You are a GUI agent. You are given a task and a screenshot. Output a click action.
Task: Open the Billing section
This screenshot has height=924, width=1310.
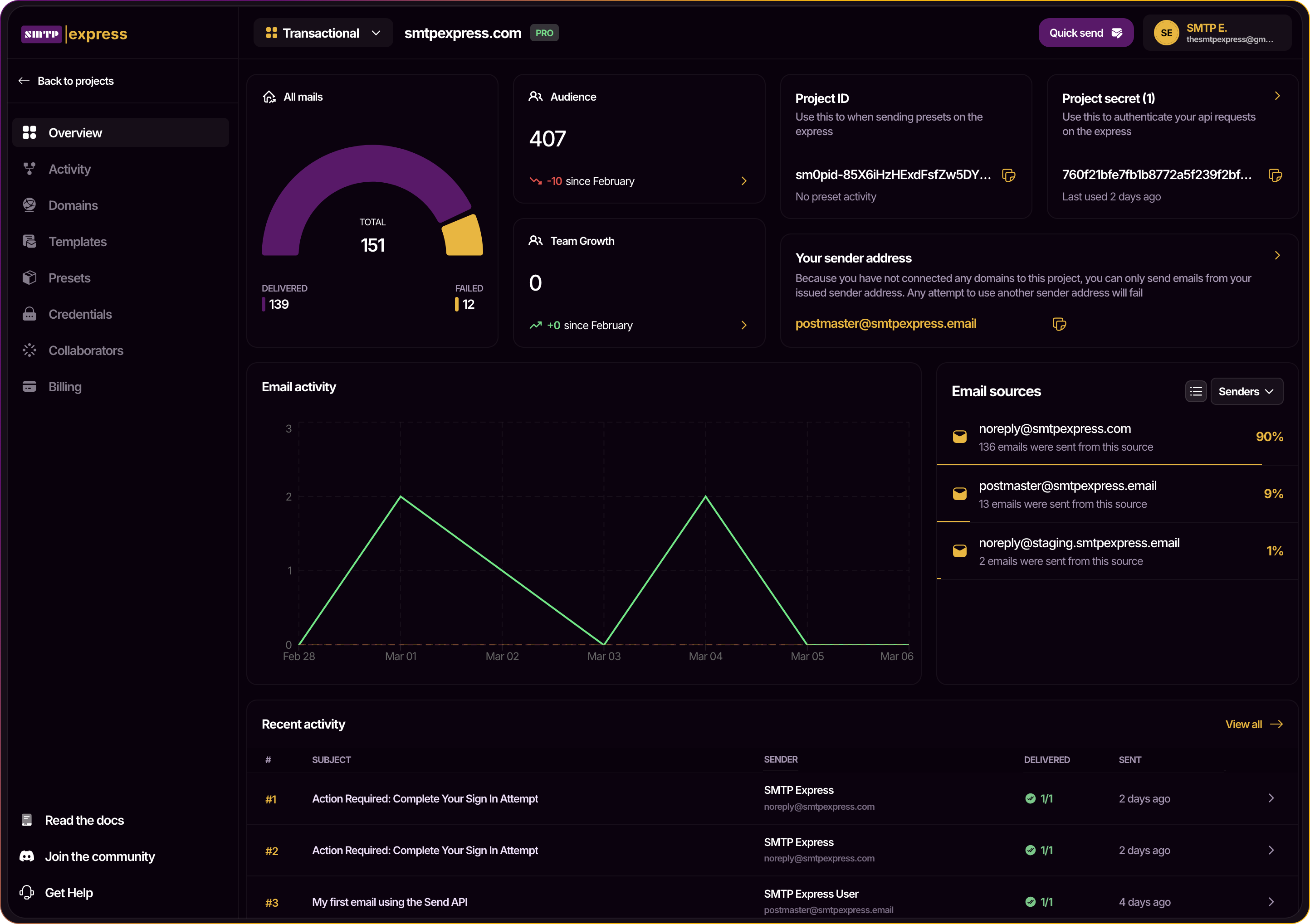(x=120, y=387)
